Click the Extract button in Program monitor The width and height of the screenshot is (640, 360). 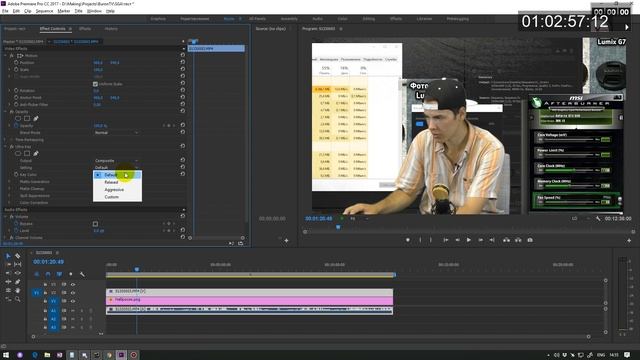coord(518,240)
